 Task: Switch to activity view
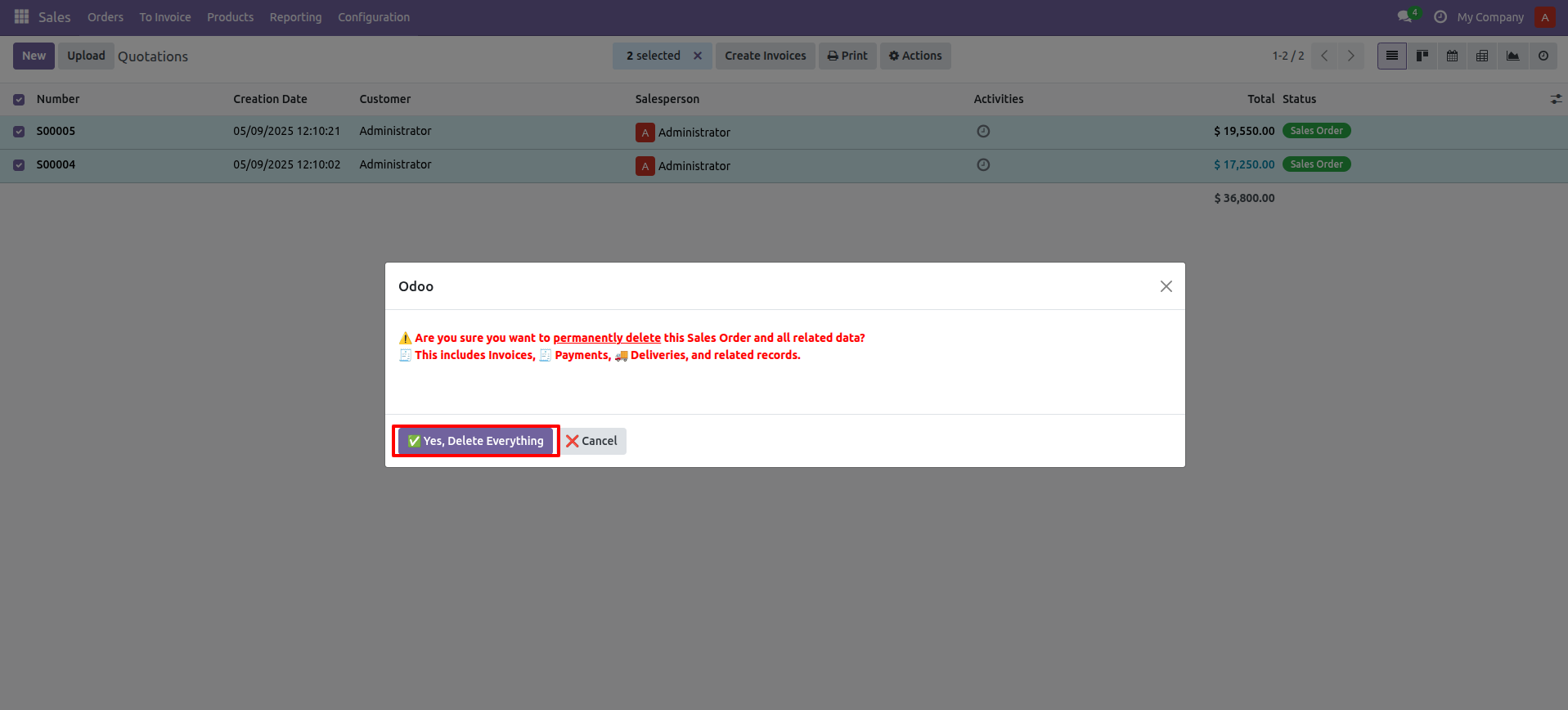tap(1543, 56)
